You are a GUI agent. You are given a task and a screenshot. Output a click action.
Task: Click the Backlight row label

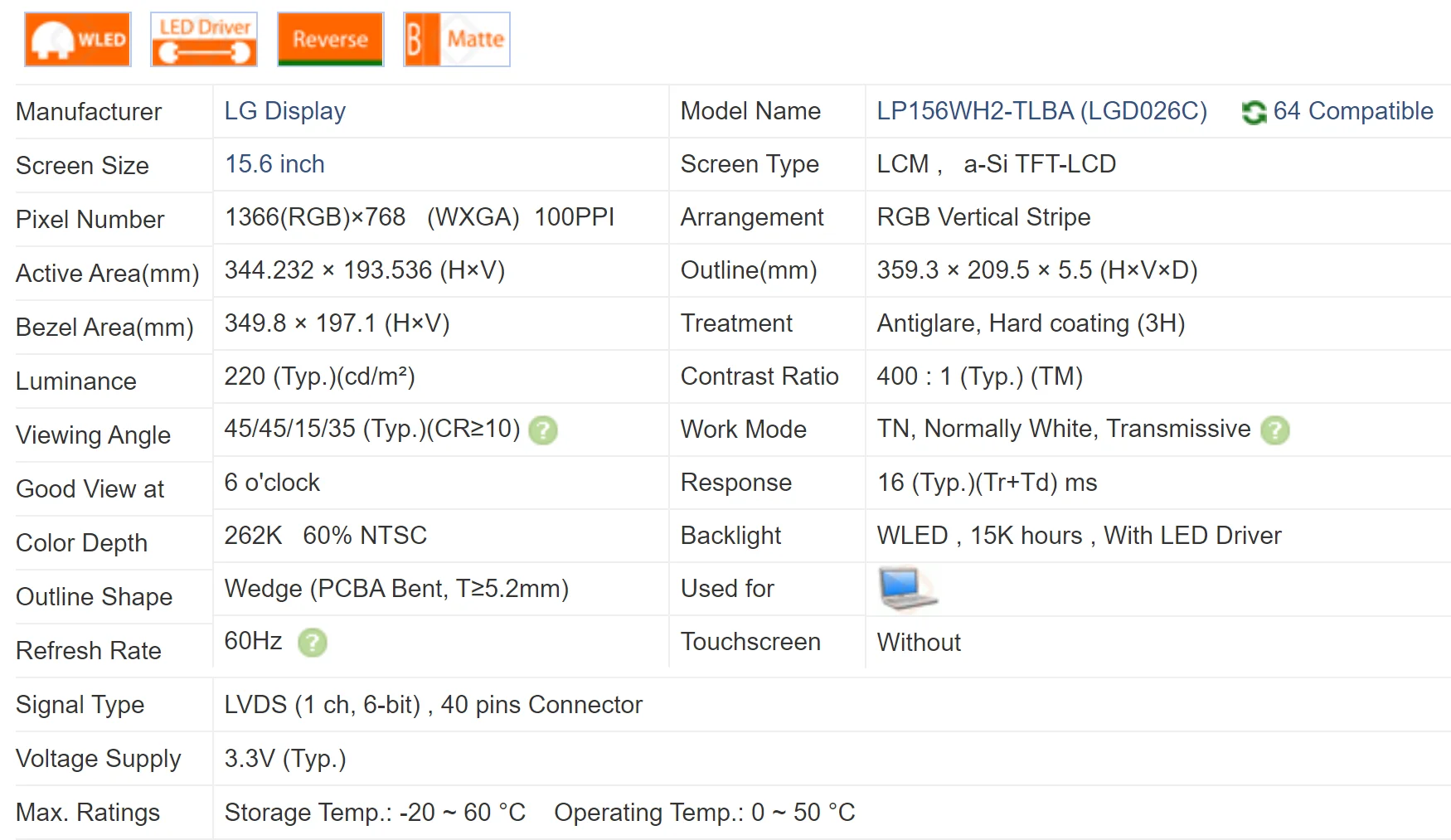[730, 535]
